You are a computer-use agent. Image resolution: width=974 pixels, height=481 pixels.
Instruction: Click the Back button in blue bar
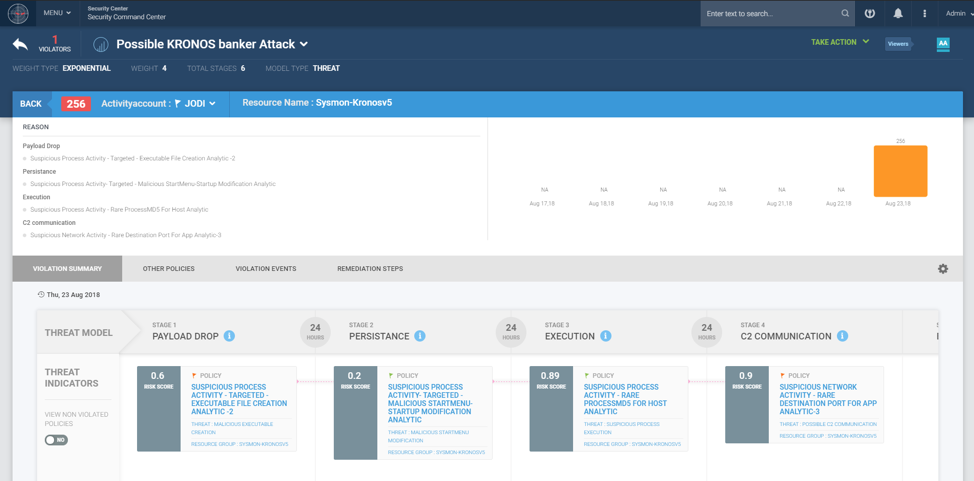pos(31,104)
